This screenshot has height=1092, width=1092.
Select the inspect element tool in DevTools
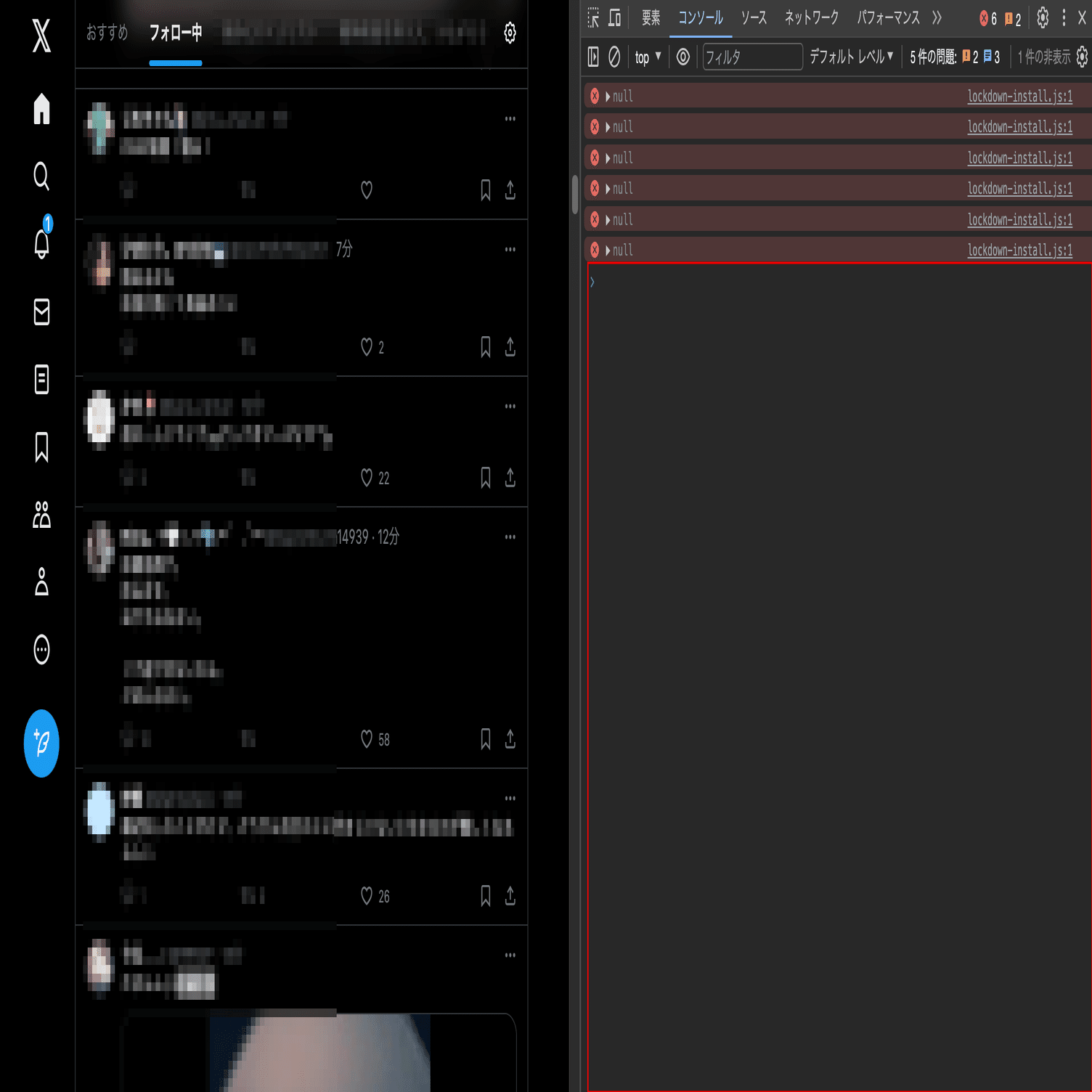point(592,18)
